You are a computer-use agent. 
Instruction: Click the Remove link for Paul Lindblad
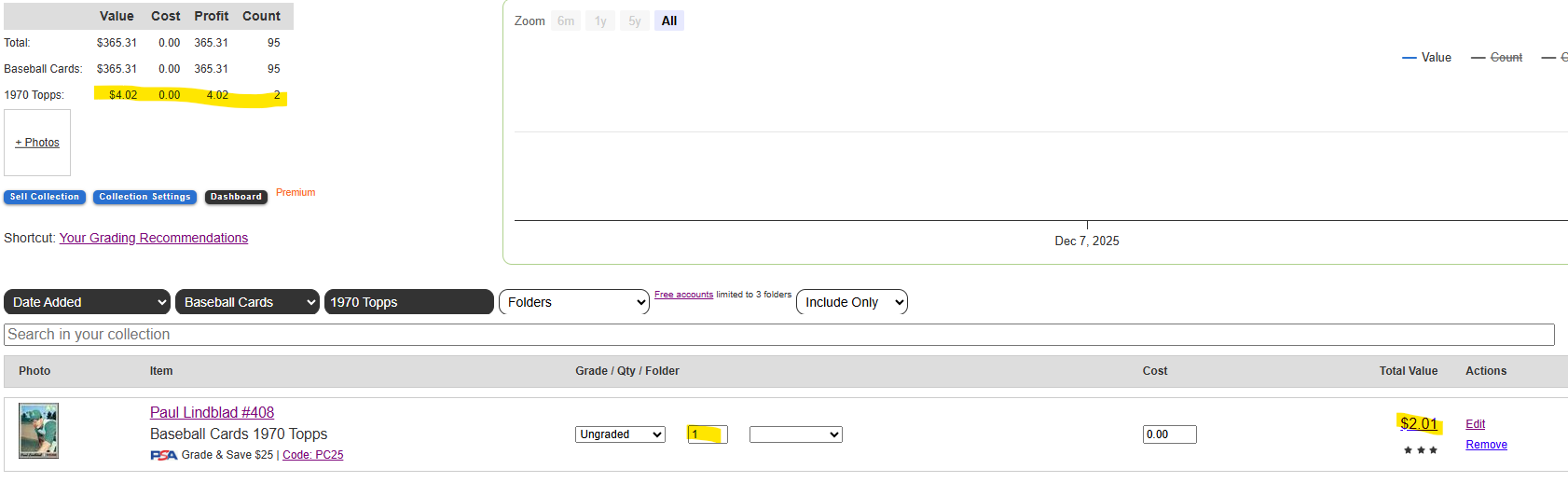pyautogui.click(x=1486, y=445)
